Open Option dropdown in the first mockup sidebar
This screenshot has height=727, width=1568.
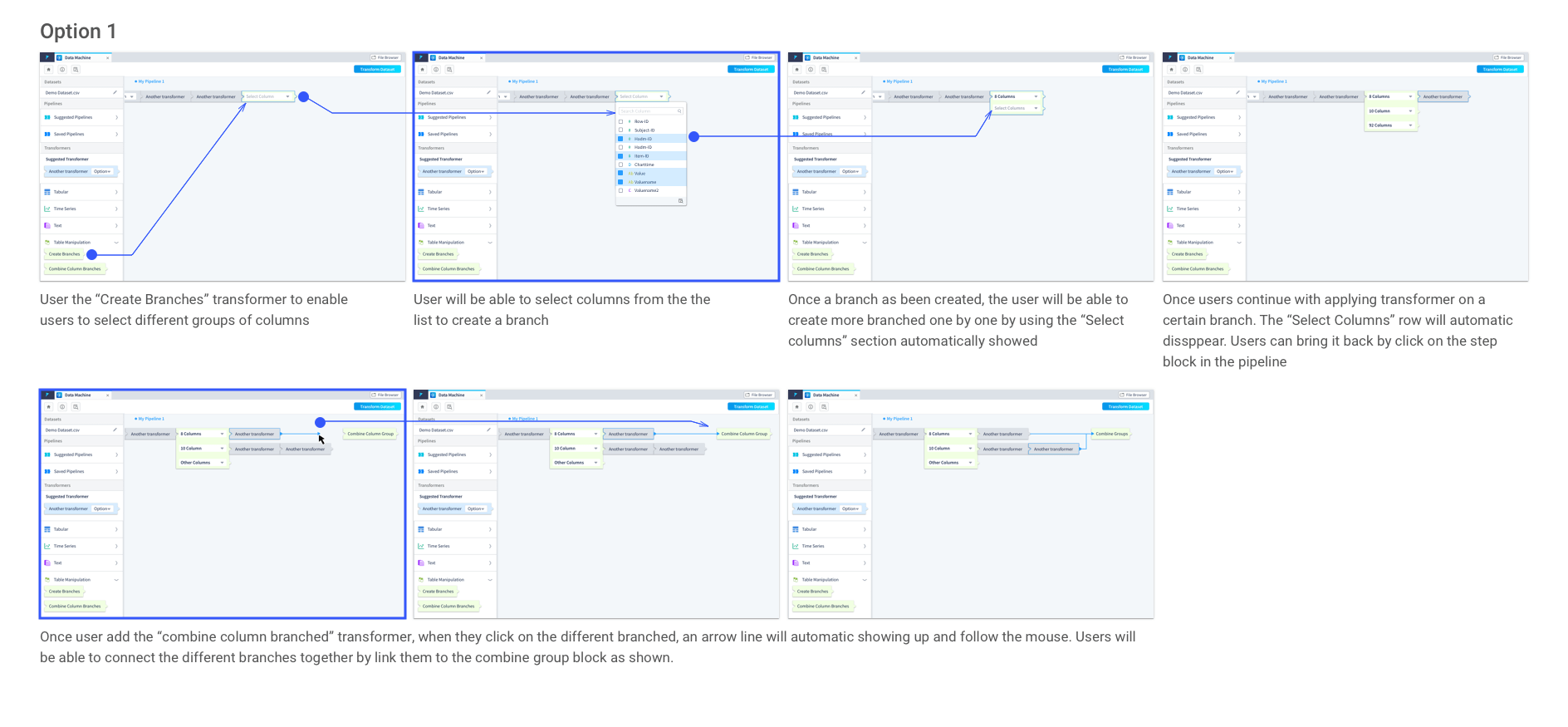tap(103, 171)
